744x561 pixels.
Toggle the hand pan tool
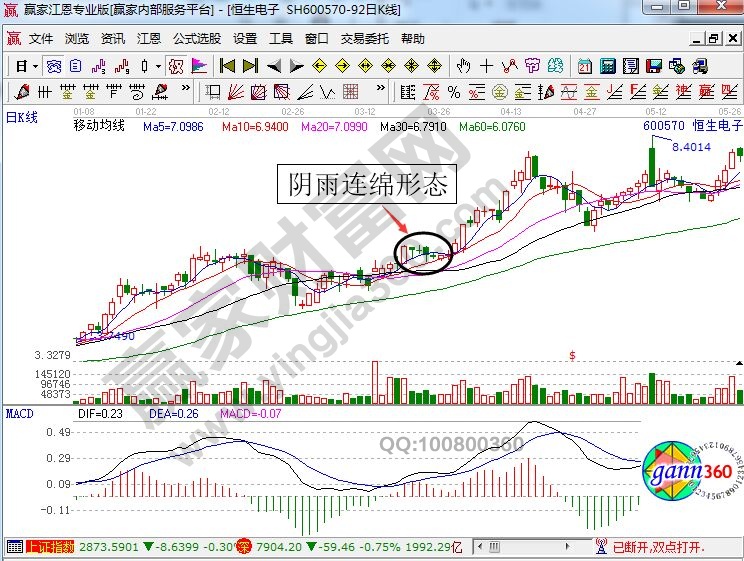(463, 66)
